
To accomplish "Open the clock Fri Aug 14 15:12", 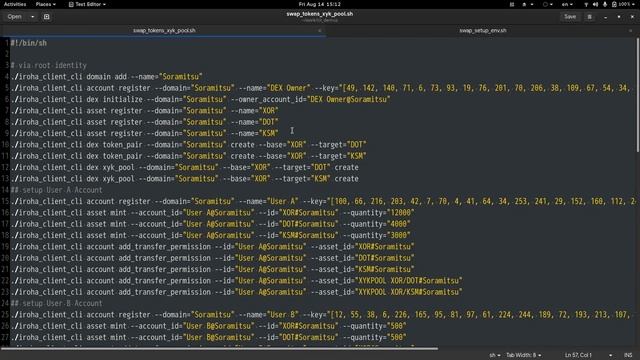I will pos(320,4).
